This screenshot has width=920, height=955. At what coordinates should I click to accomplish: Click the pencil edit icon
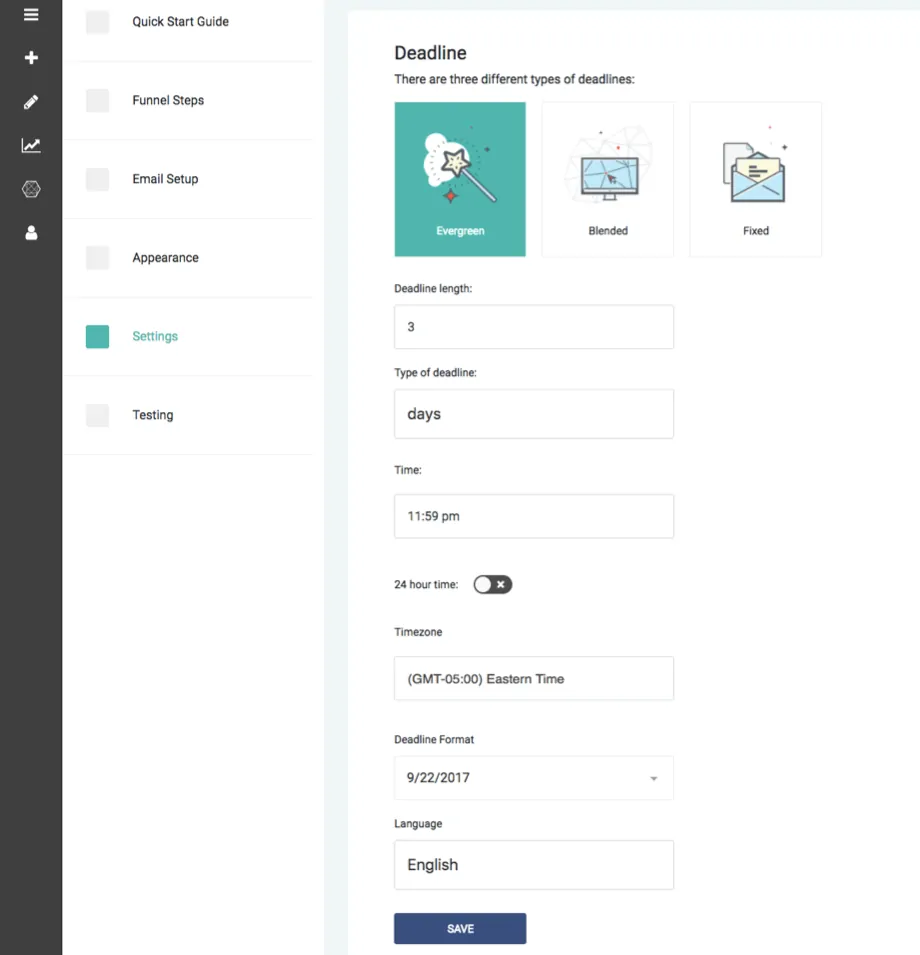click(31, 102)
